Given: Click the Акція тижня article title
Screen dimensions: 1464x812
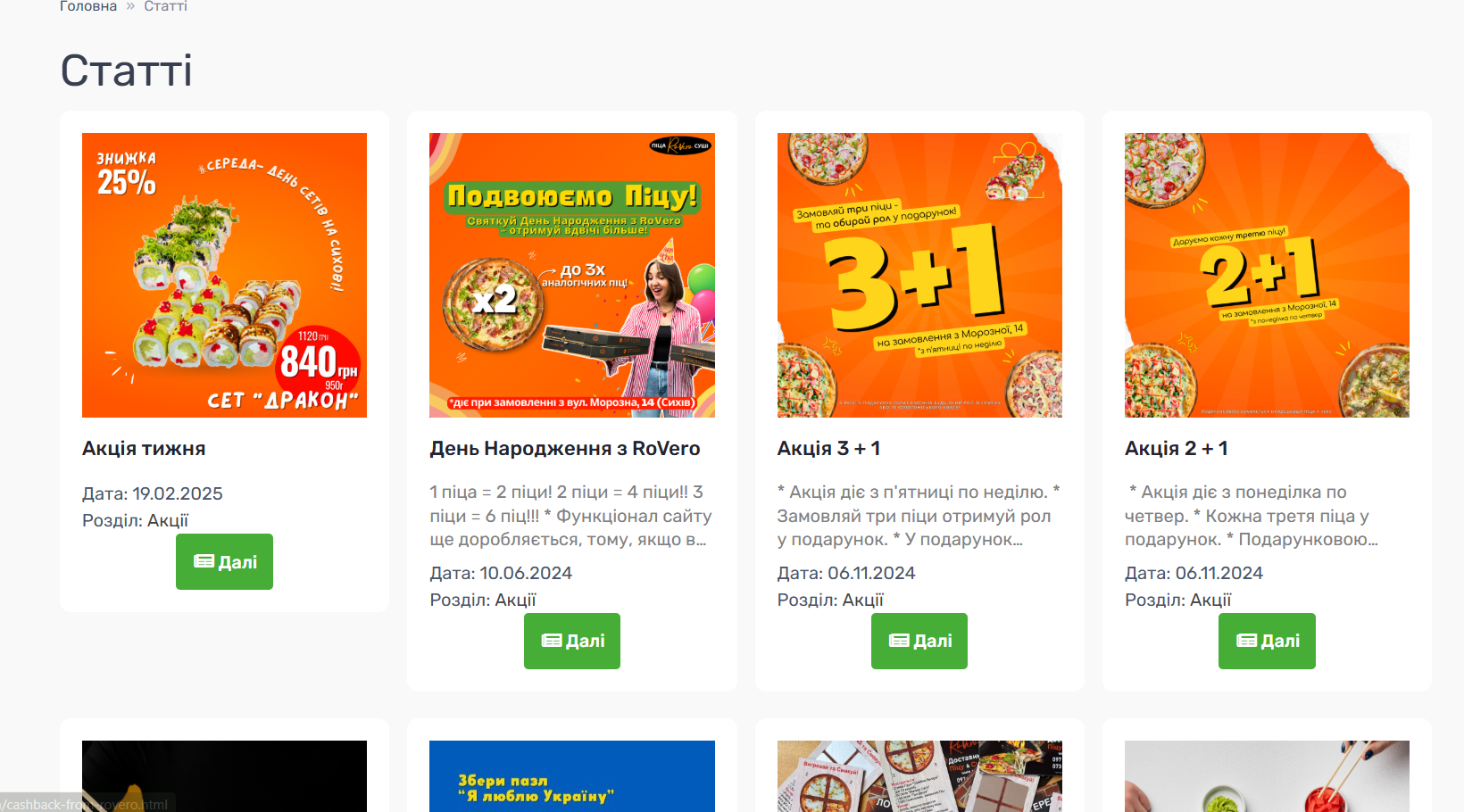Looking at the screenshot, I should 144,449.
